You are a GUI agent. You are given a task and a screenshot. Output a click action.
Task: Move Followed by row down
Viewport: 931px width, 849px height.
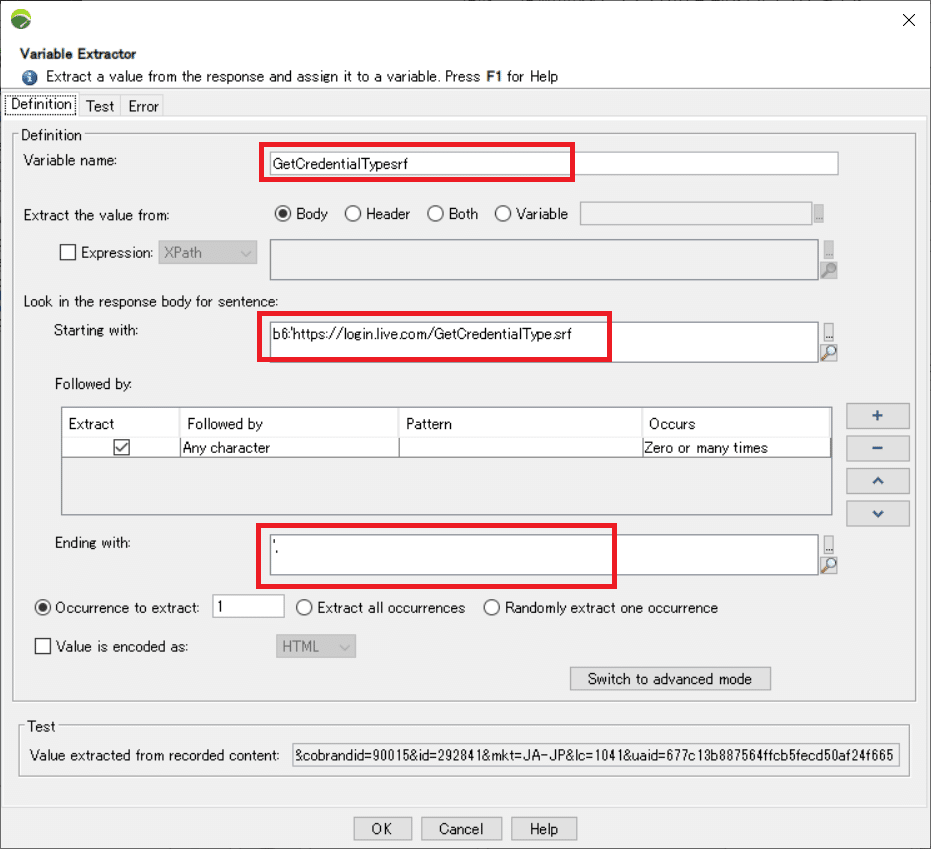click(878, 514)
